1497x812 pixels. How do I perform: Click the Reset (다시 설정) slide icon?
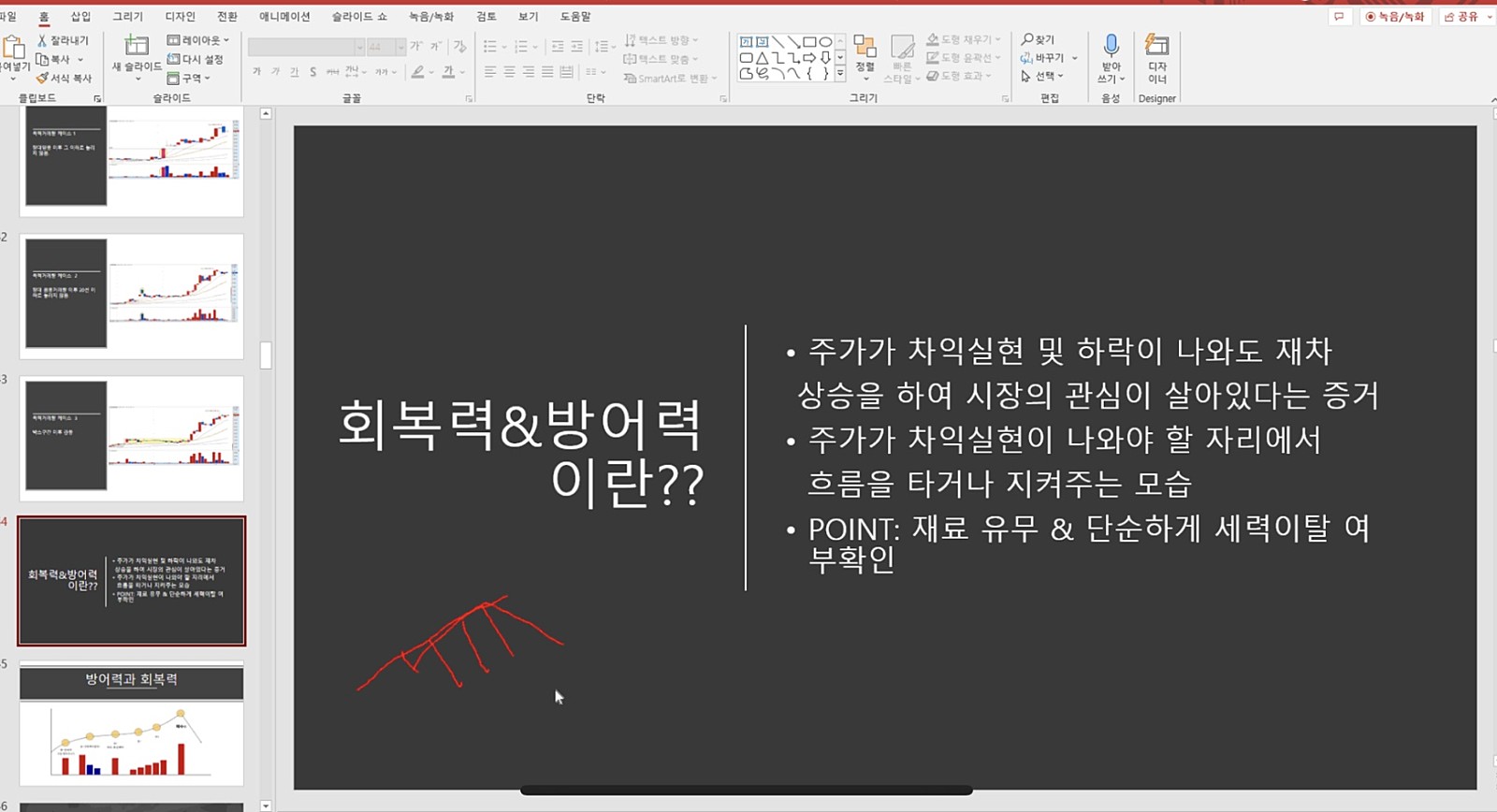(x=174, y=59)
